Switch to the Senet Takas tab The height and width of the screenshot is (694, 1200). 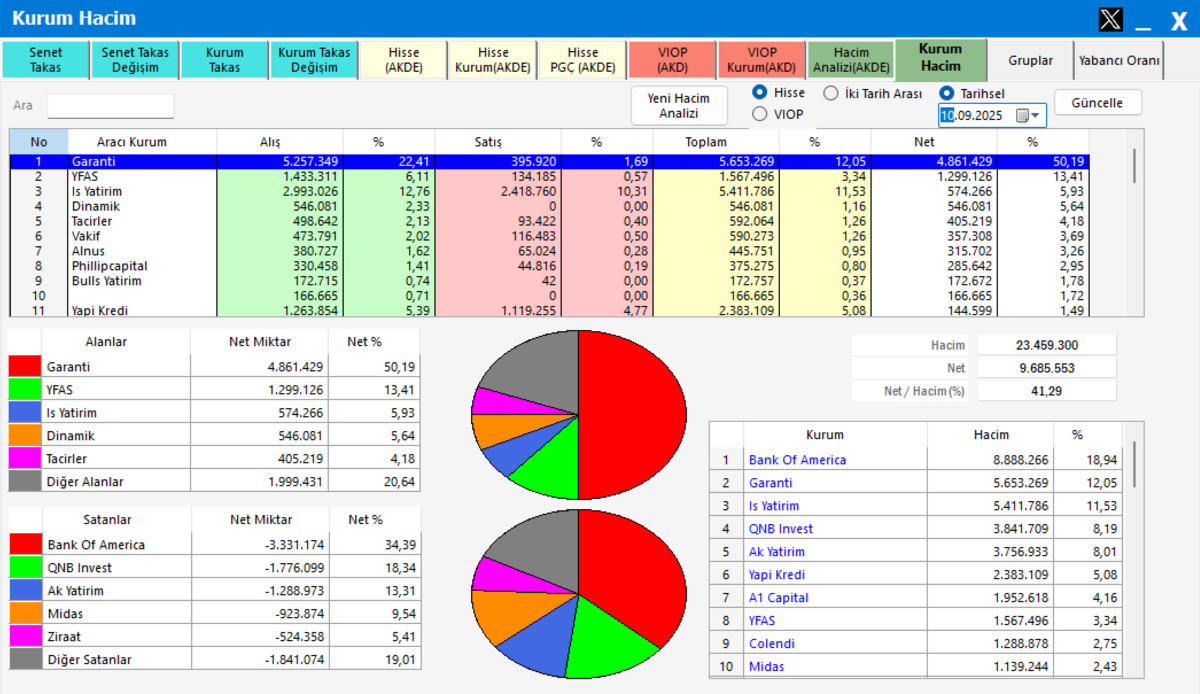46,60
